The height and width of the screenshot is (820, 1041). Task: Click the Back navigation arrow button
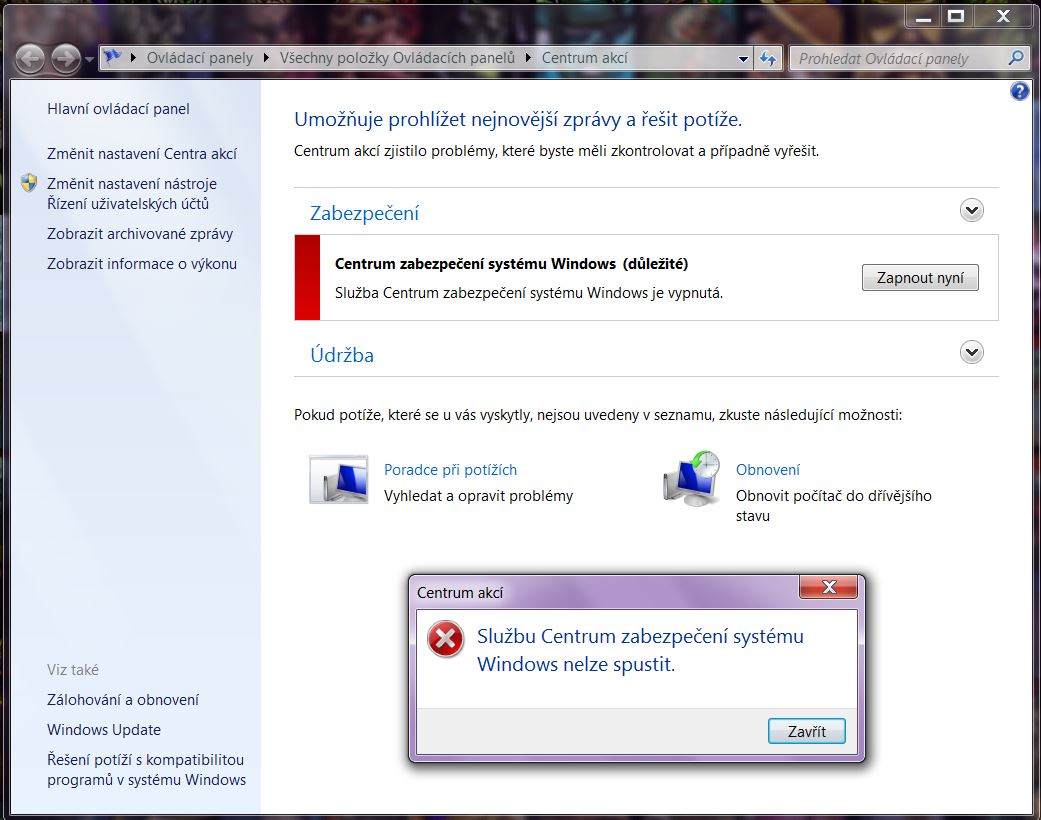coord(29,59)
